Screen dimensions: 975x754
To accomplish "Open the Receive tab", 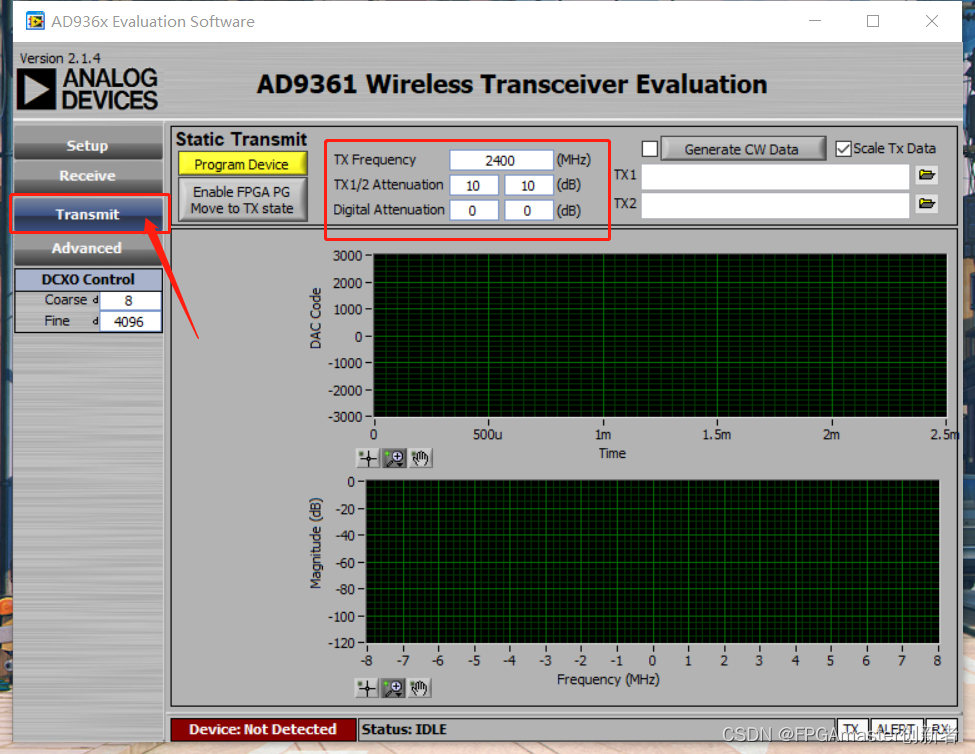I will pos(88,176).
